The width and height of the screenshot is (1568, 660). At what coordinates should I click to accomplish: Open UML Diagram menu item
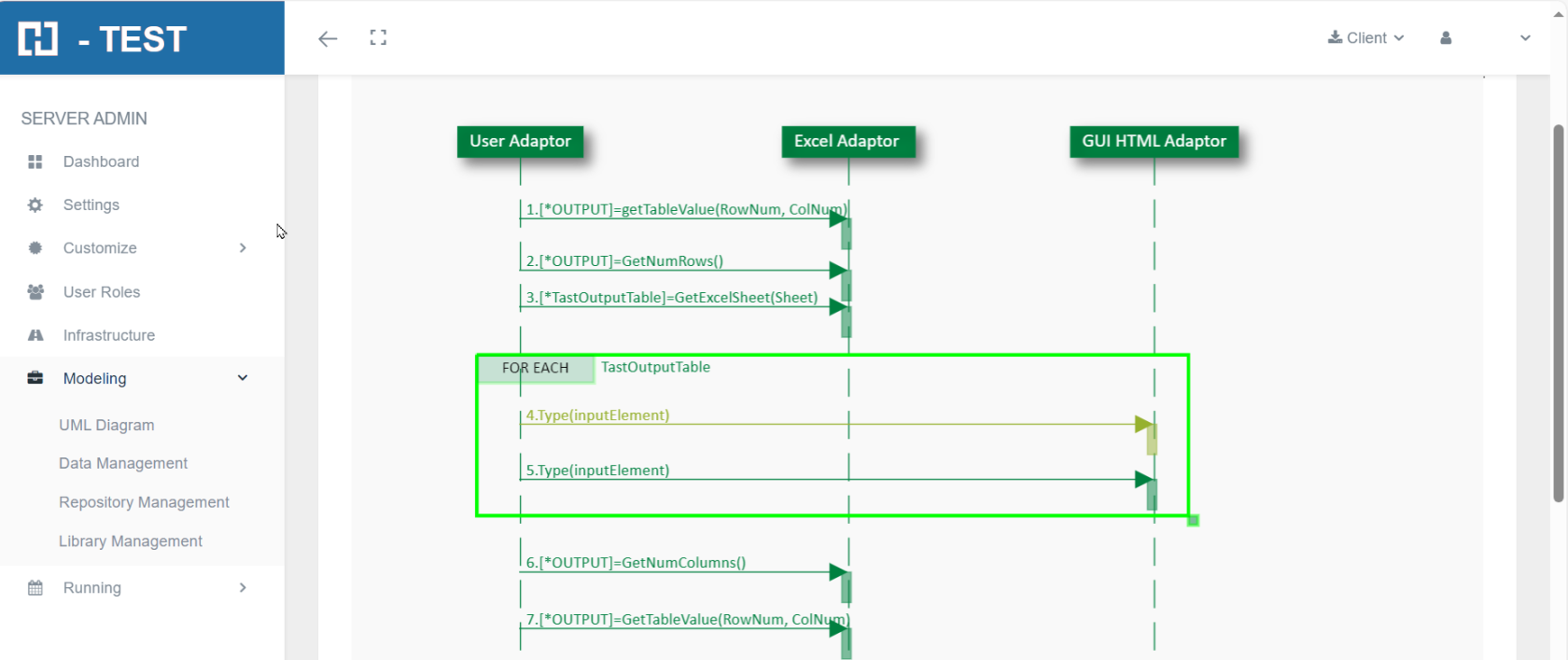point(106,425)
